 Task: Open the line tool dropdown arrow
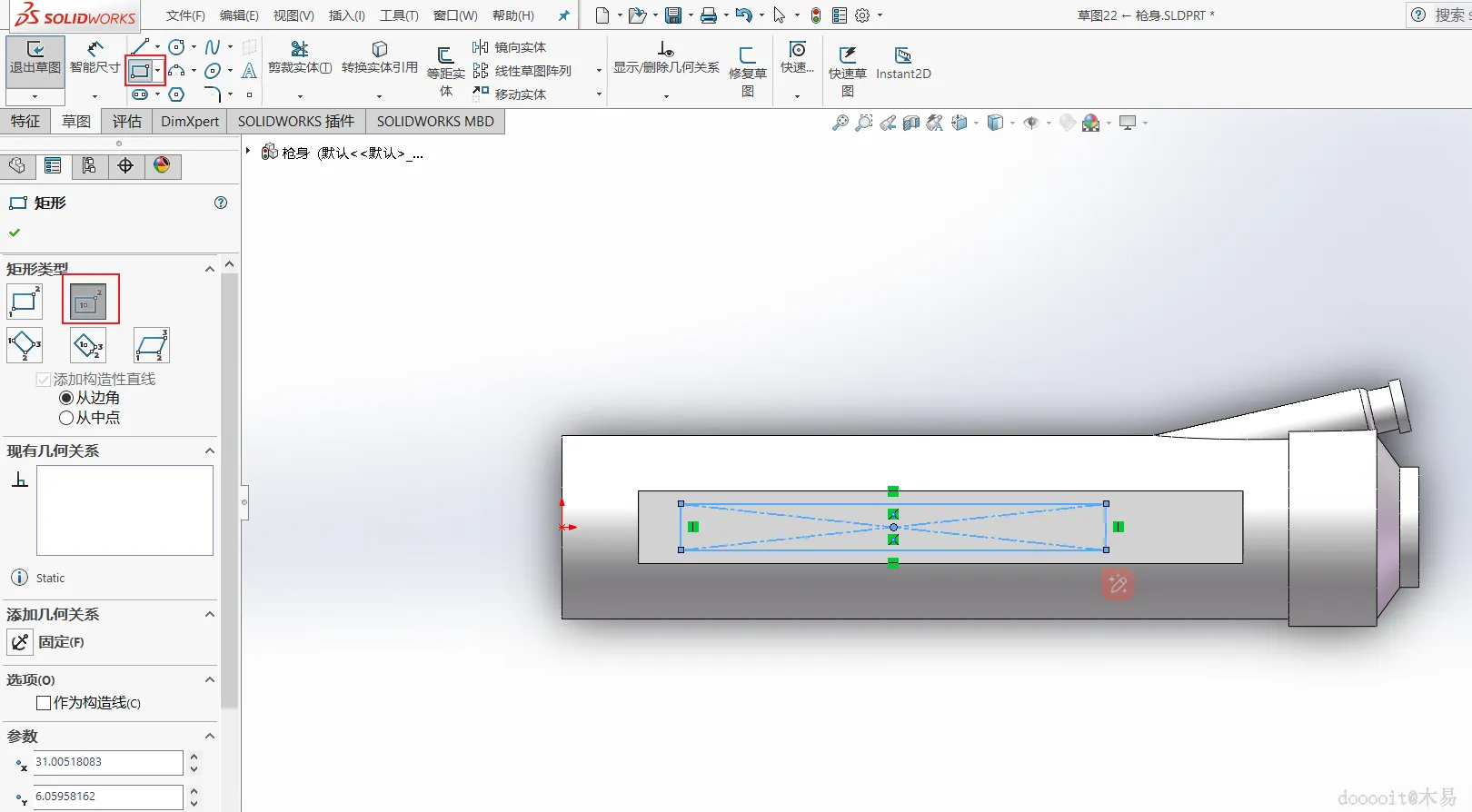(157, 47)
